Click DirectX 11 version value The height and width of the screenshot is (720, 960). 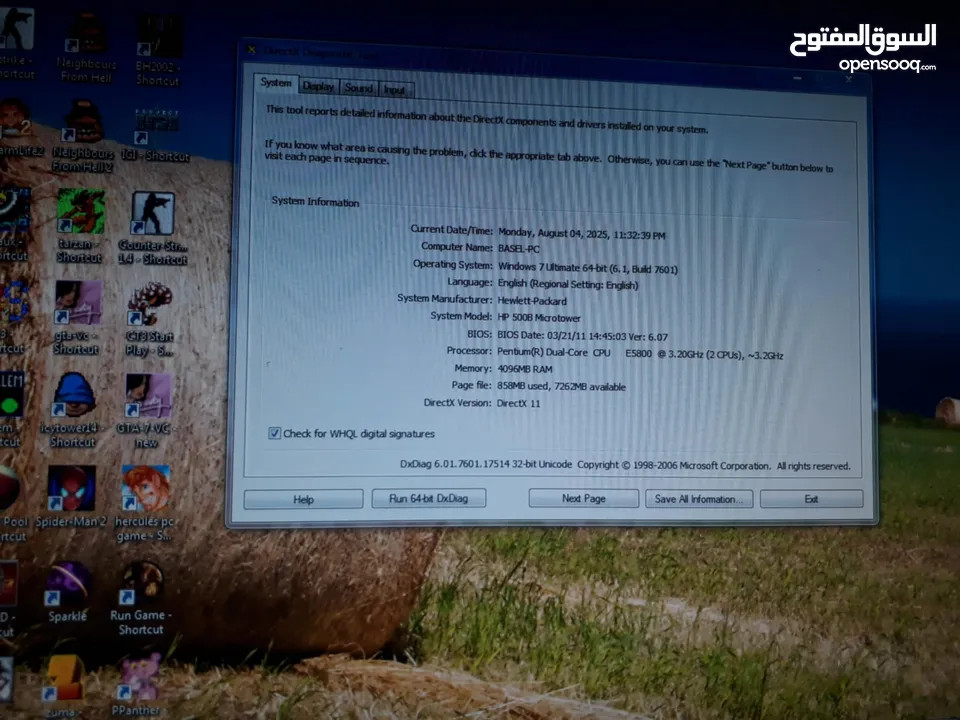click(519, 403)
